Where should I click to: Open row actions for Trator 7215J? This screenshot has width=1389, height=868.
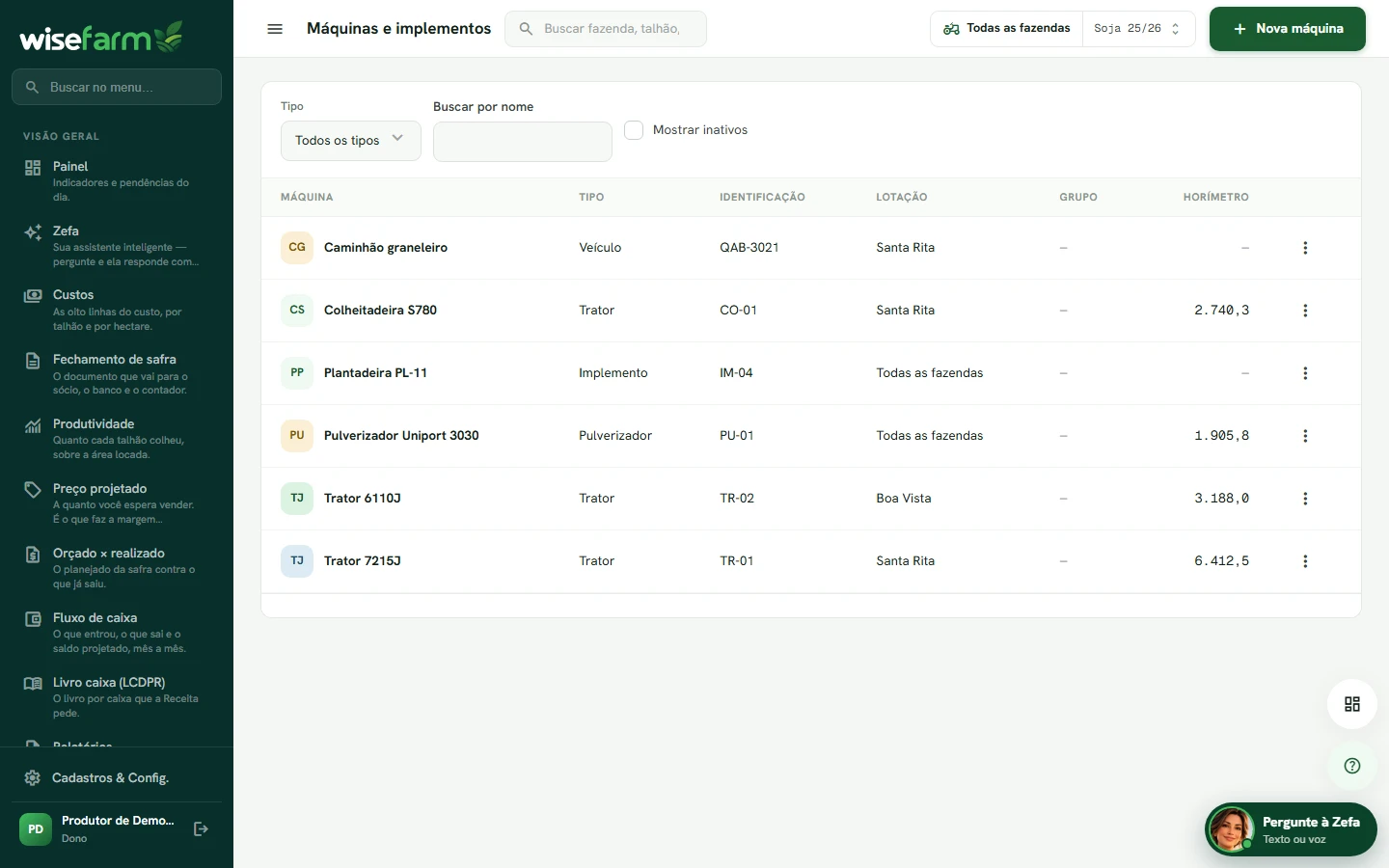coord(1305,561)
